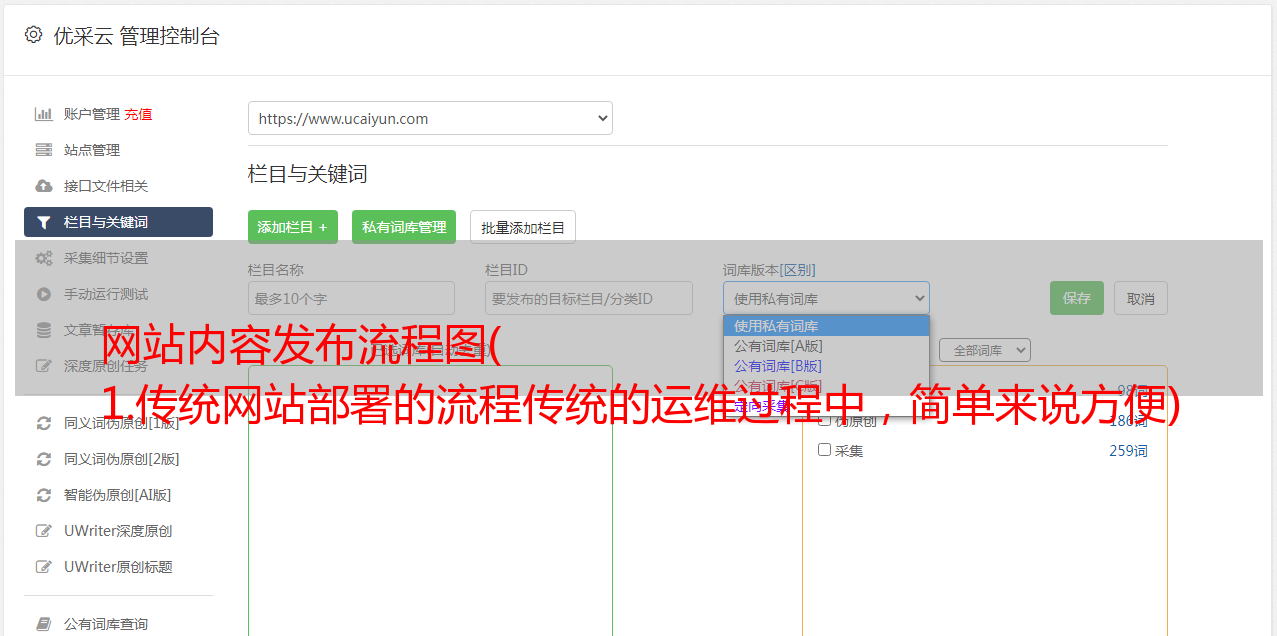Image resolution: width=1277 pixels, height=636 pixels.
Task: Click the book icon of 公有词库查询
Action: [44, 624]
